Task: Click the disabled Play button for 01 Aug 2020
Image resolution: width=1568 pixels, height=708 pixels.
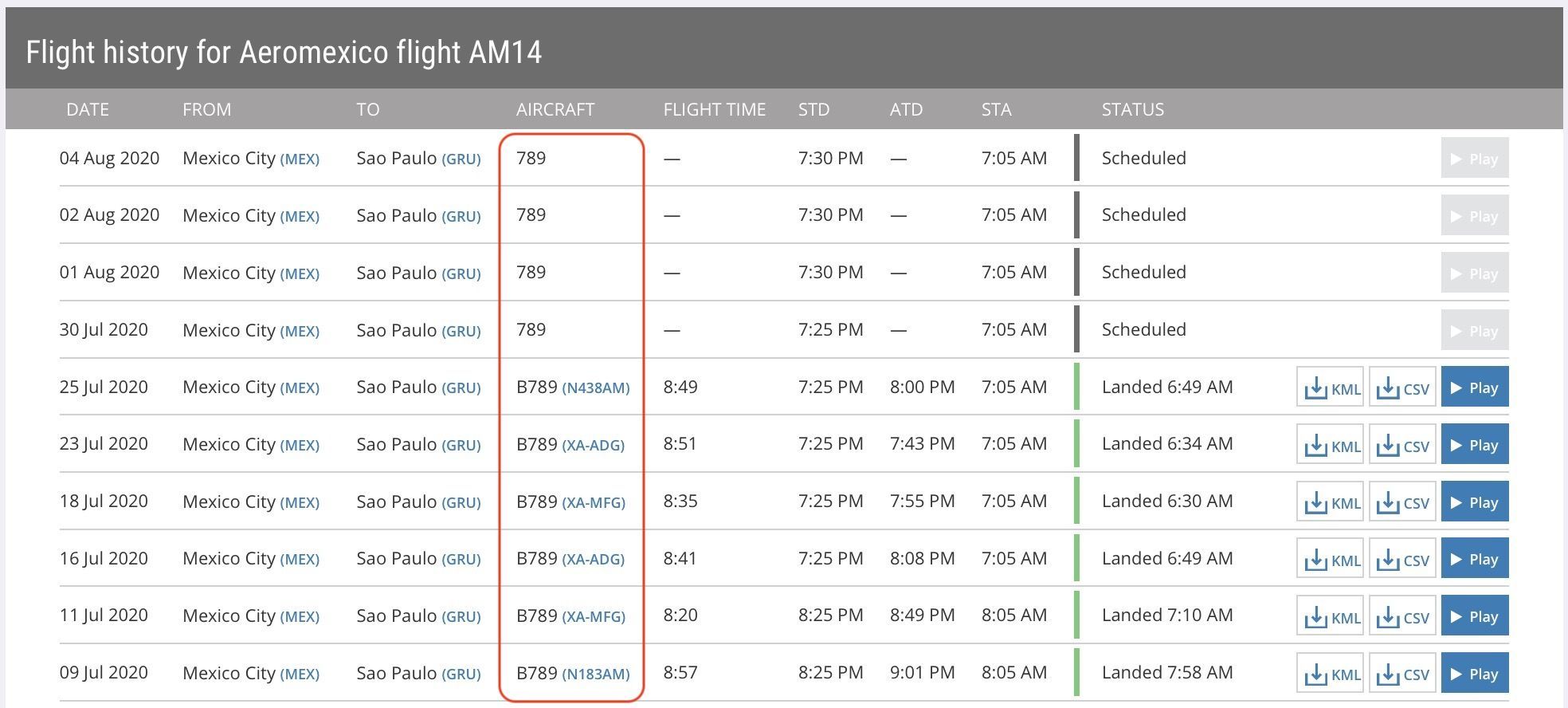Action: [1475, 273]
